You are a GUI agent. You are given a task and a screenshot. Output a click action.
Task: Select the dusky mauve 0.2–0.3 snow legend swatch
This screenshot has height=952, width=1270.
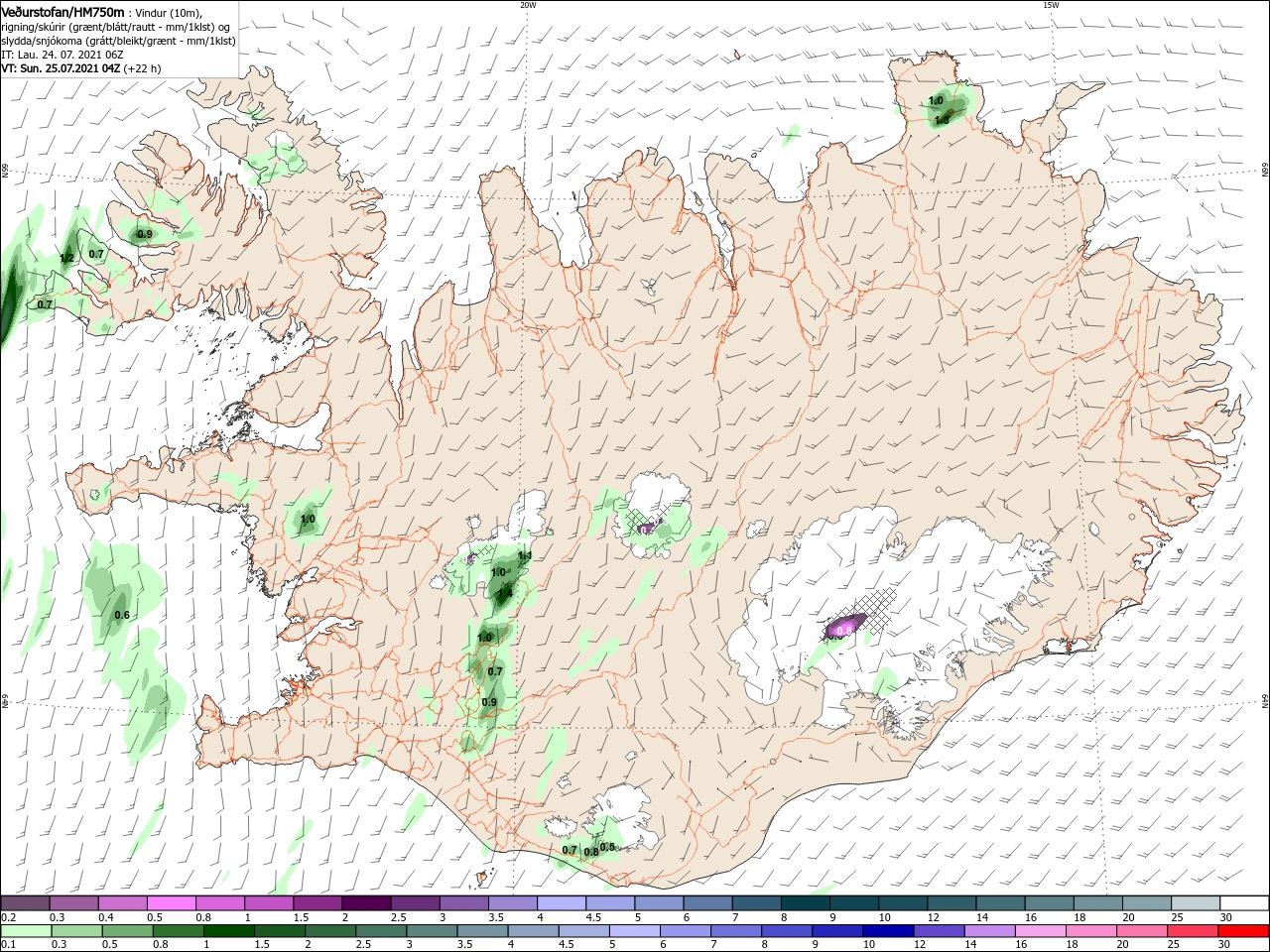click(x=26, y=903)
